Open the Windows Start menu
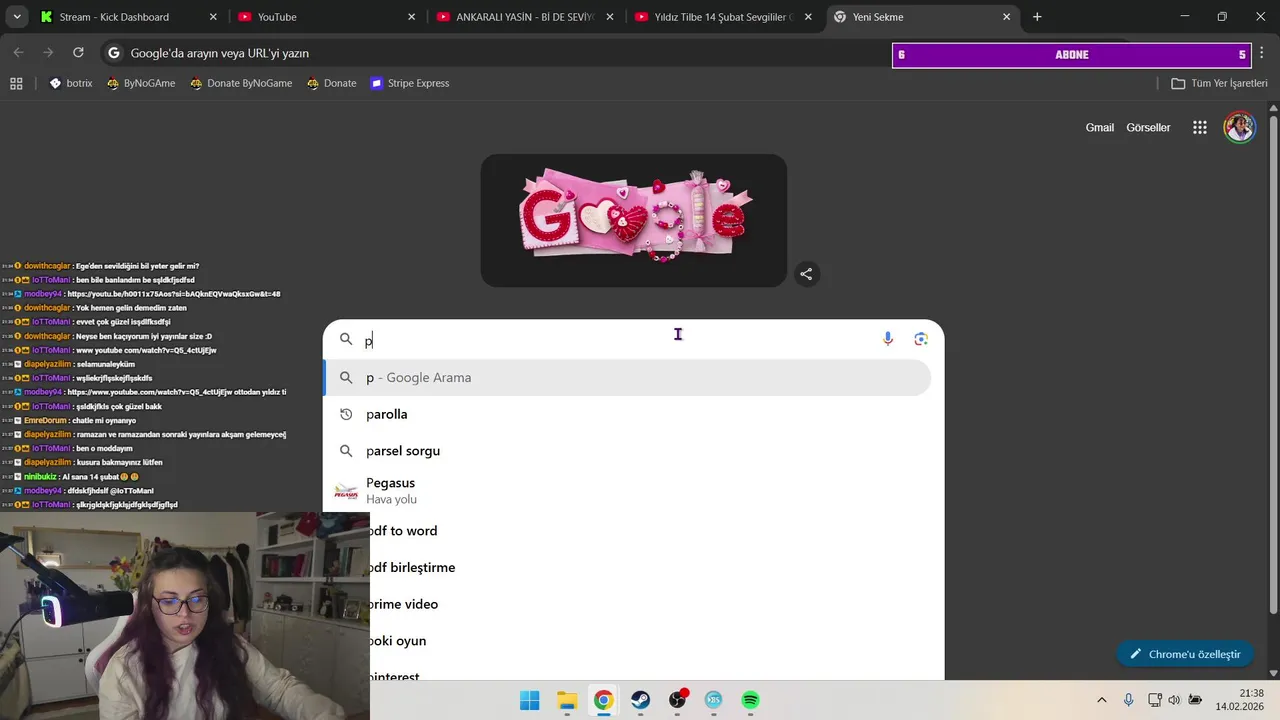 pyautogui.click(x=530, y=700)
